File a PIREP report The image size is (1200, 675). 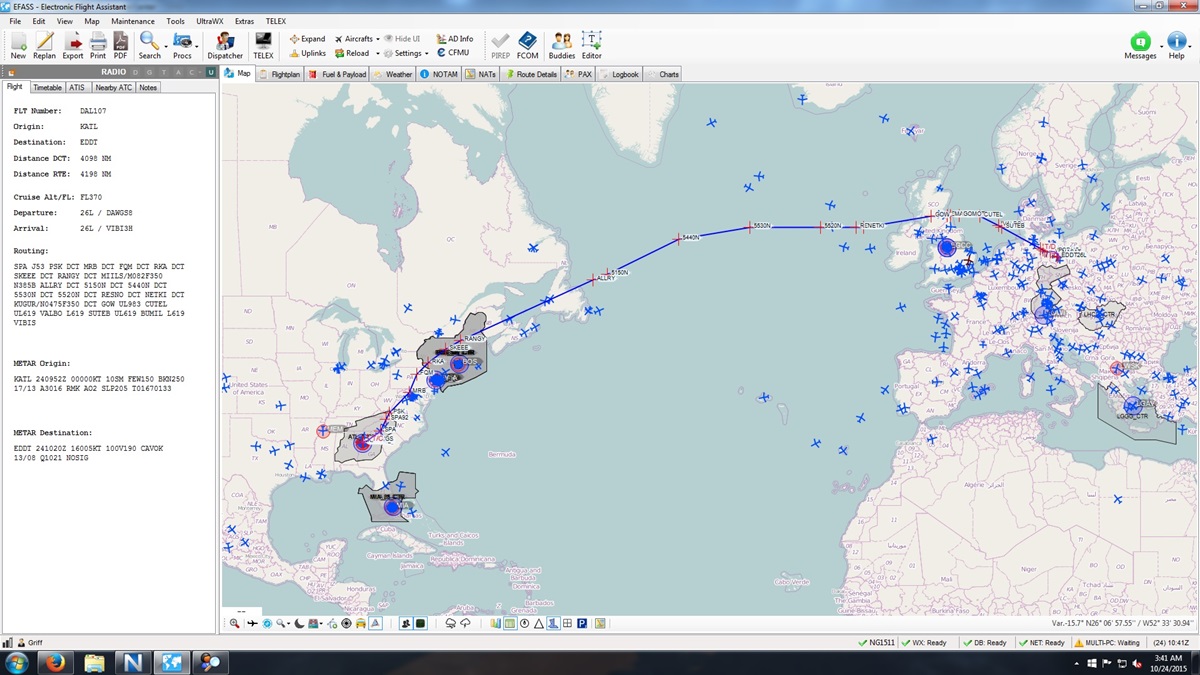(500, 44)
